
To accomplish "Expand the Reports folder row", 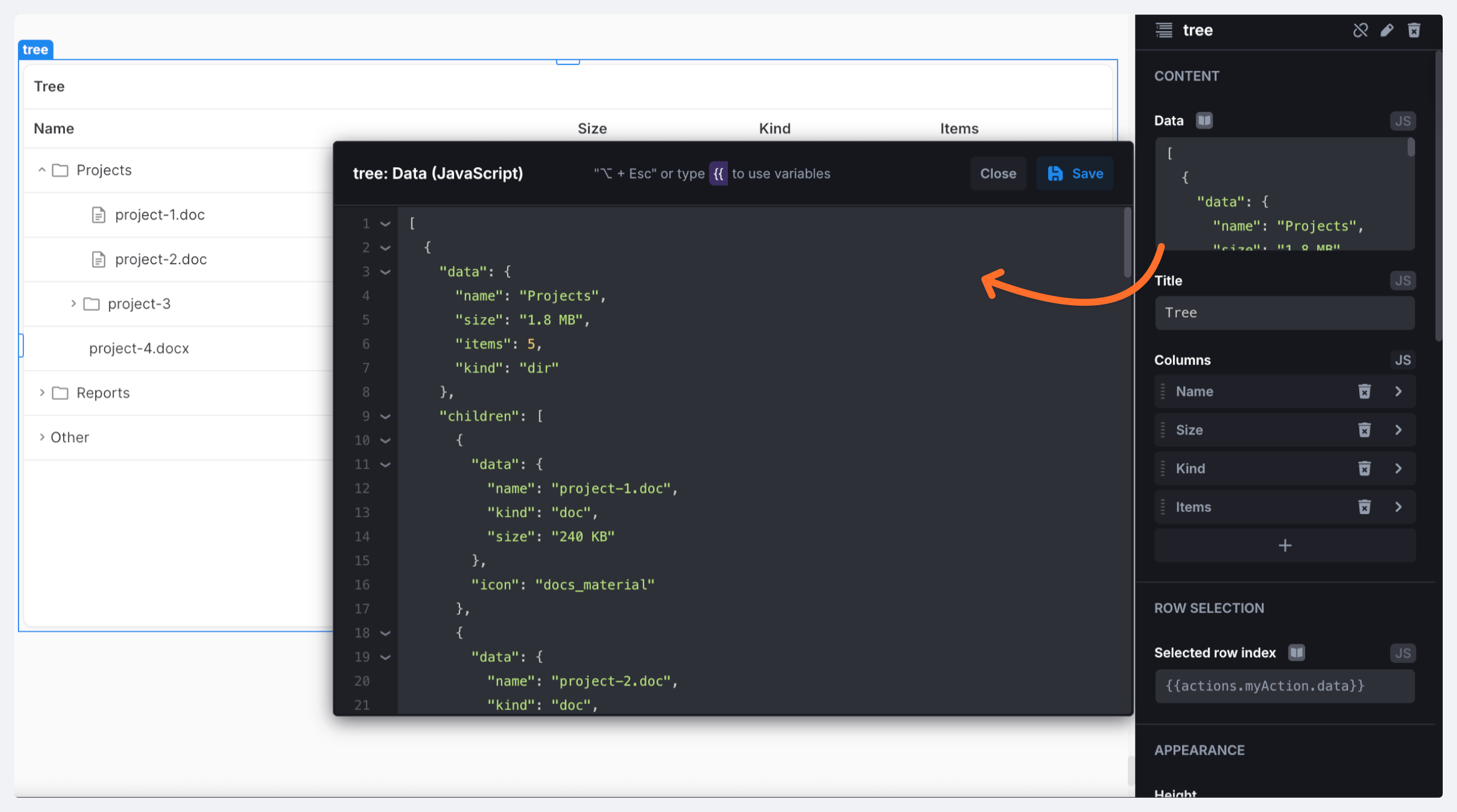I will coord(42,393).
